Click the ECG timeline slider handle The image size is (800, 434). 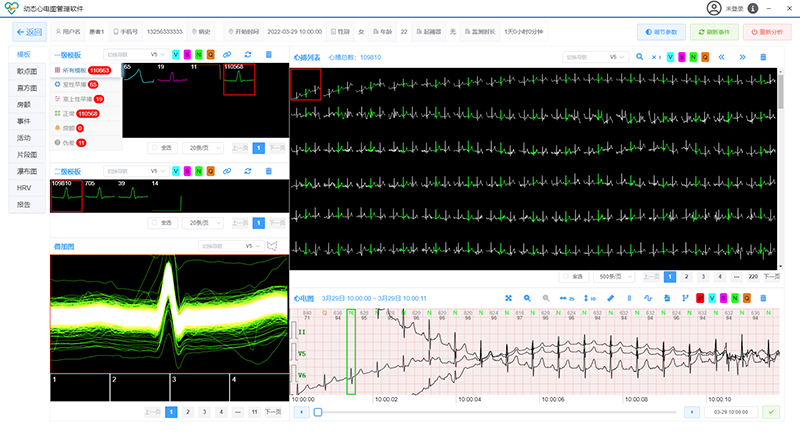click(x=318, y=411)
